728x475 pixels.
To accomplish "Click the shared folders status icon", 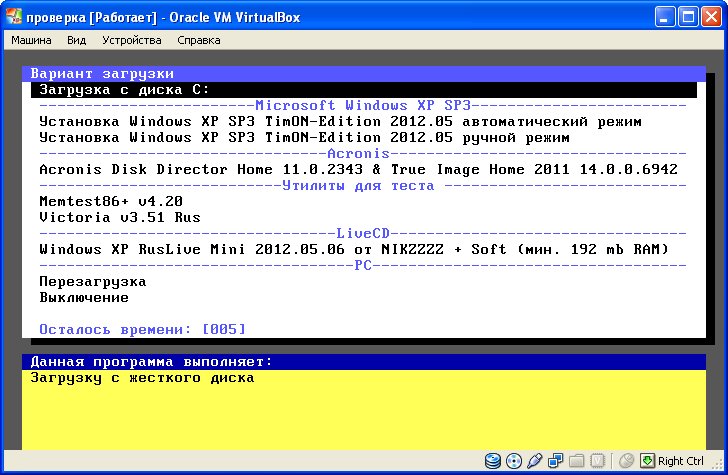I will [576, 461].
